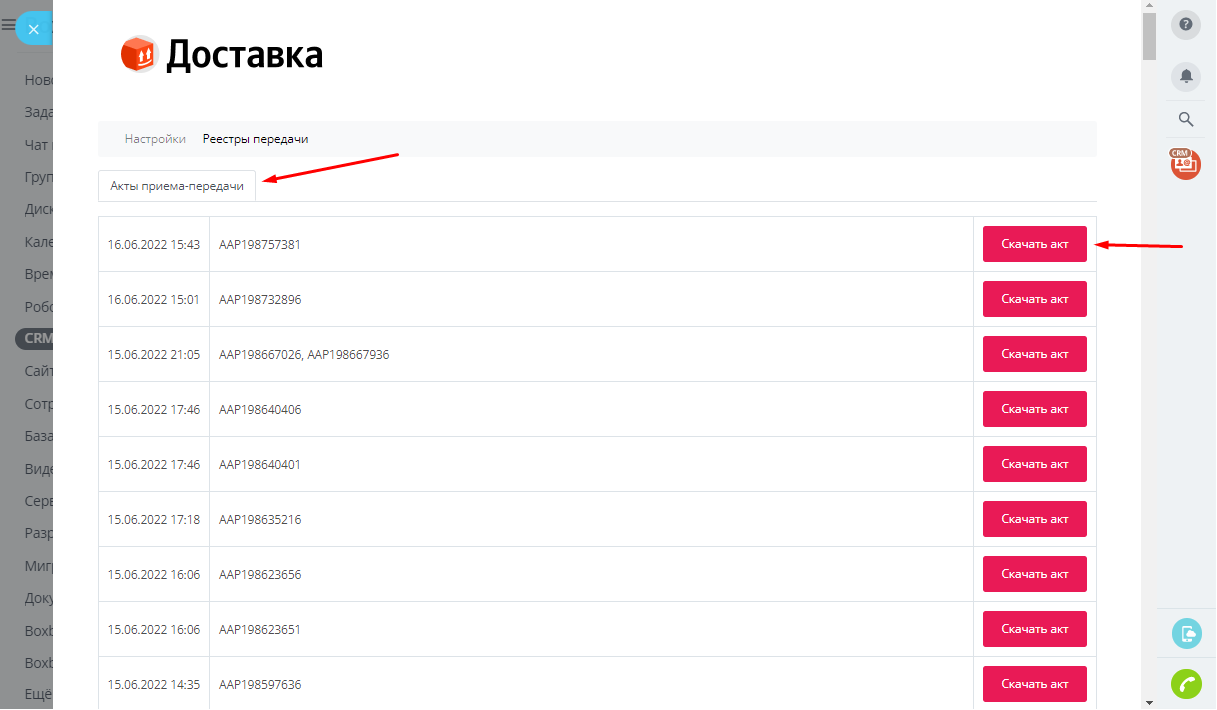
Task: Click Скачать акт for AAP198640406 row
Action: click(x=1035, y=409)
